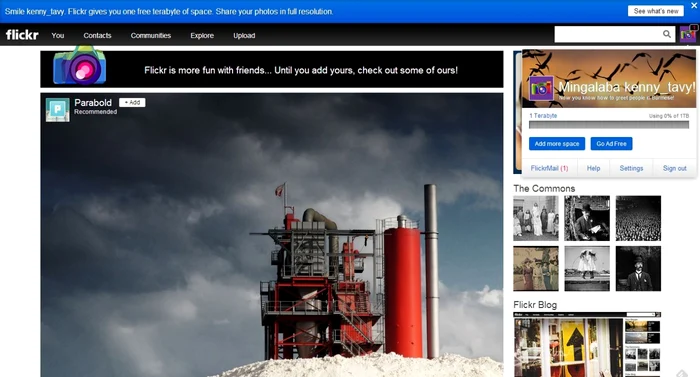Click the Mingalaba kenny_tavy greeting
Screen dimensions: 700x377
[x=627, y=87]
